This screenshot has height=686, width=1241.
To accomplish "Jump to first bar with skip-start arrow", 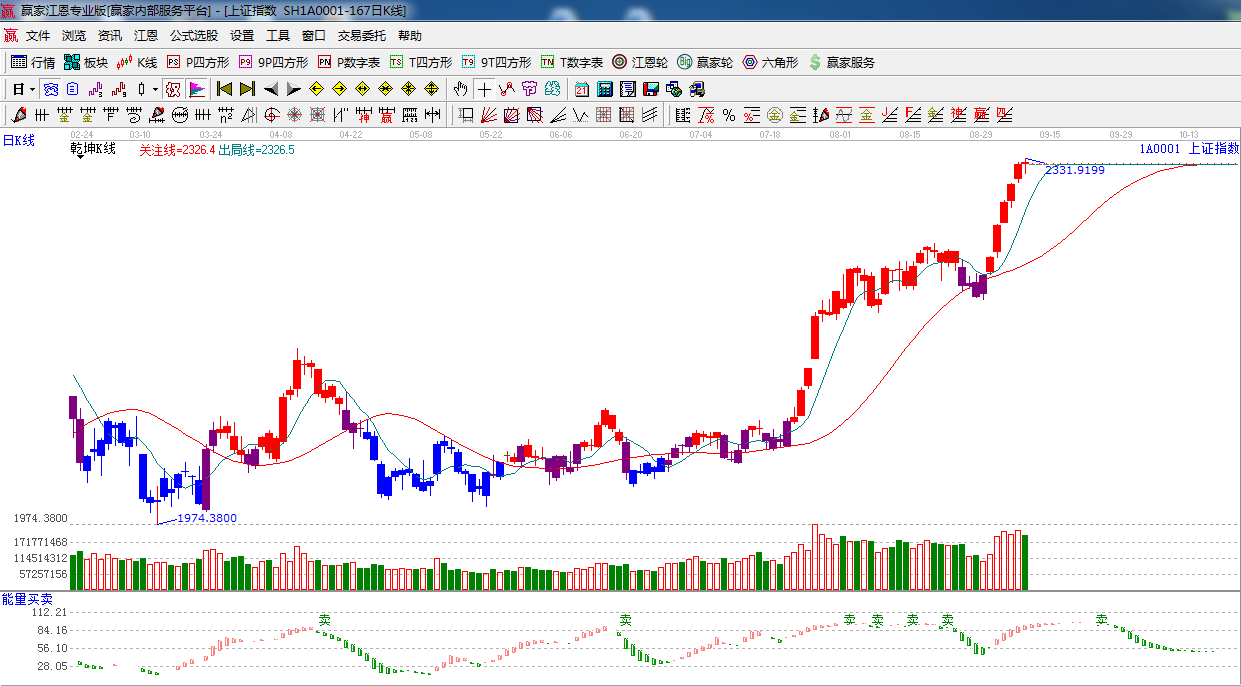I will click(x=224, y=89).
